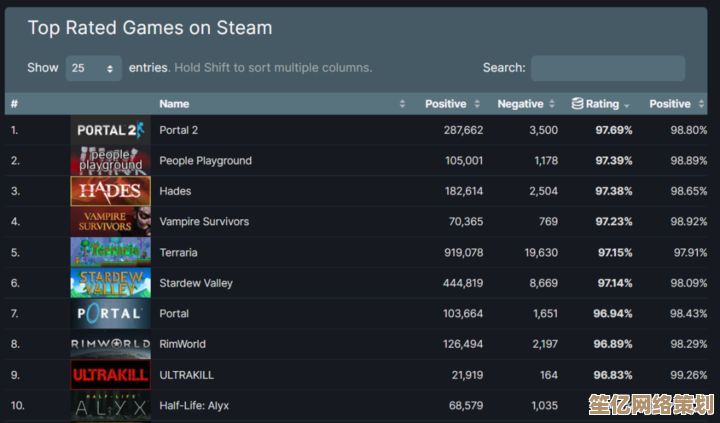Select RimWorld rating 96.89%

click(x=613, y=344)
